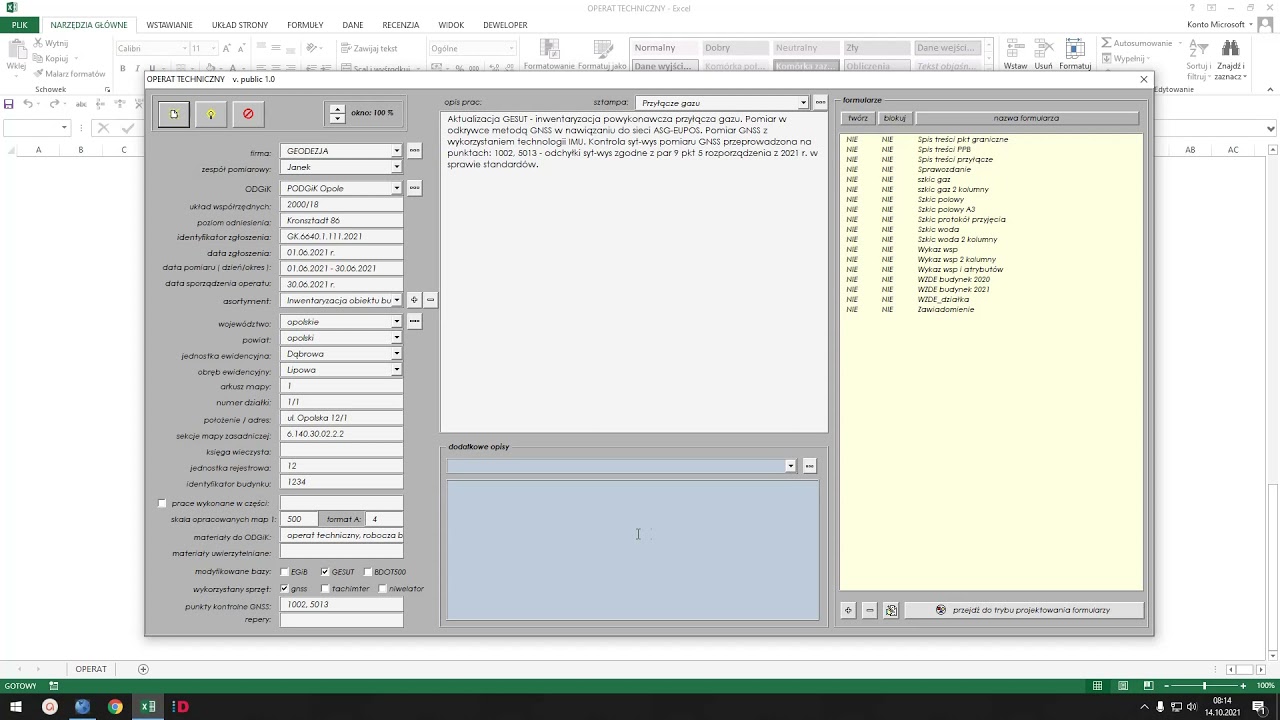The image size is (1280, 720).
Task: Open UKŁAD STRONY ribbon tab
Action: pyautogui.click(x=240, y=24)
